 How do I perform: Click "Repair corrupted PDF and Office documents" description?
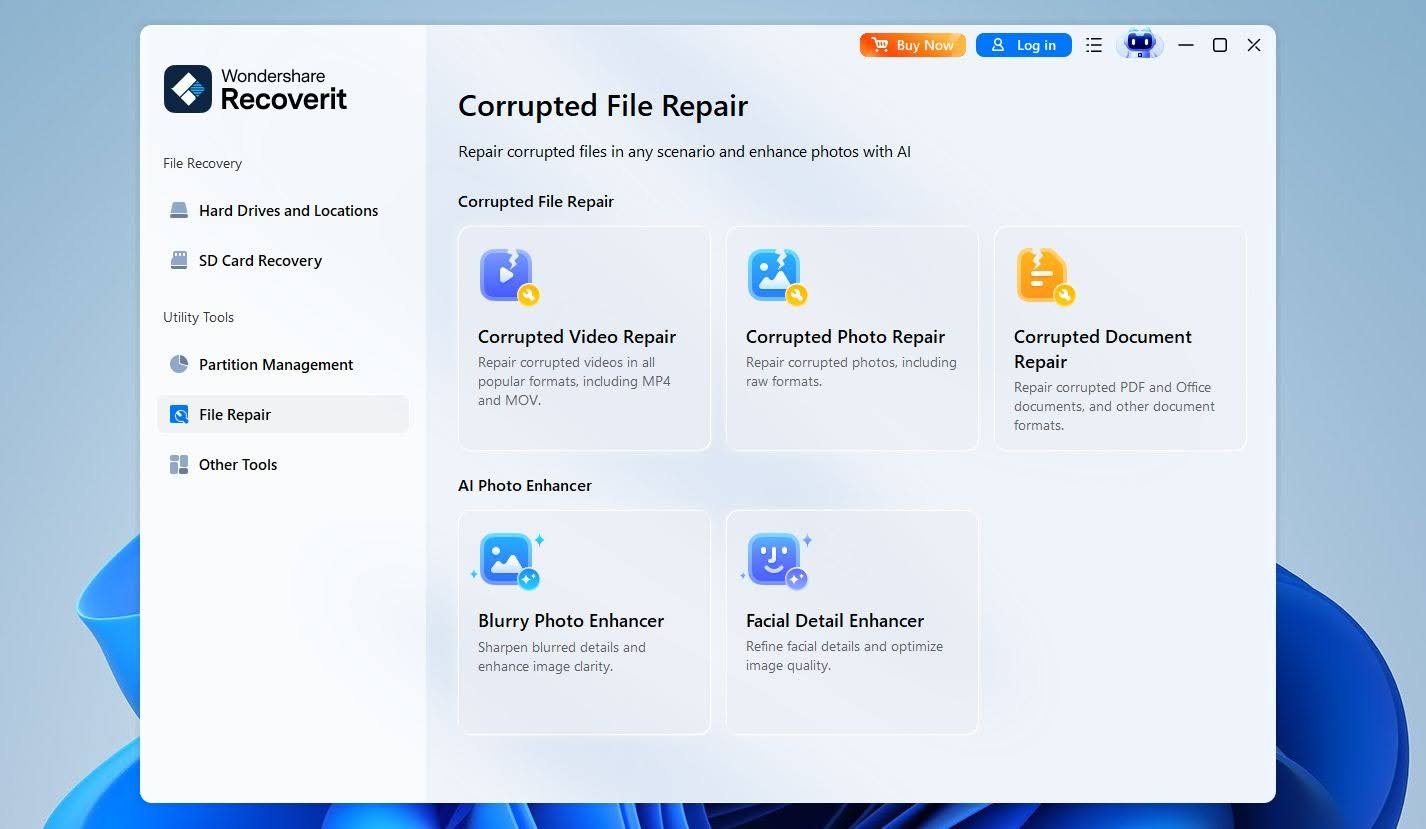click(x=1114, y=406)
